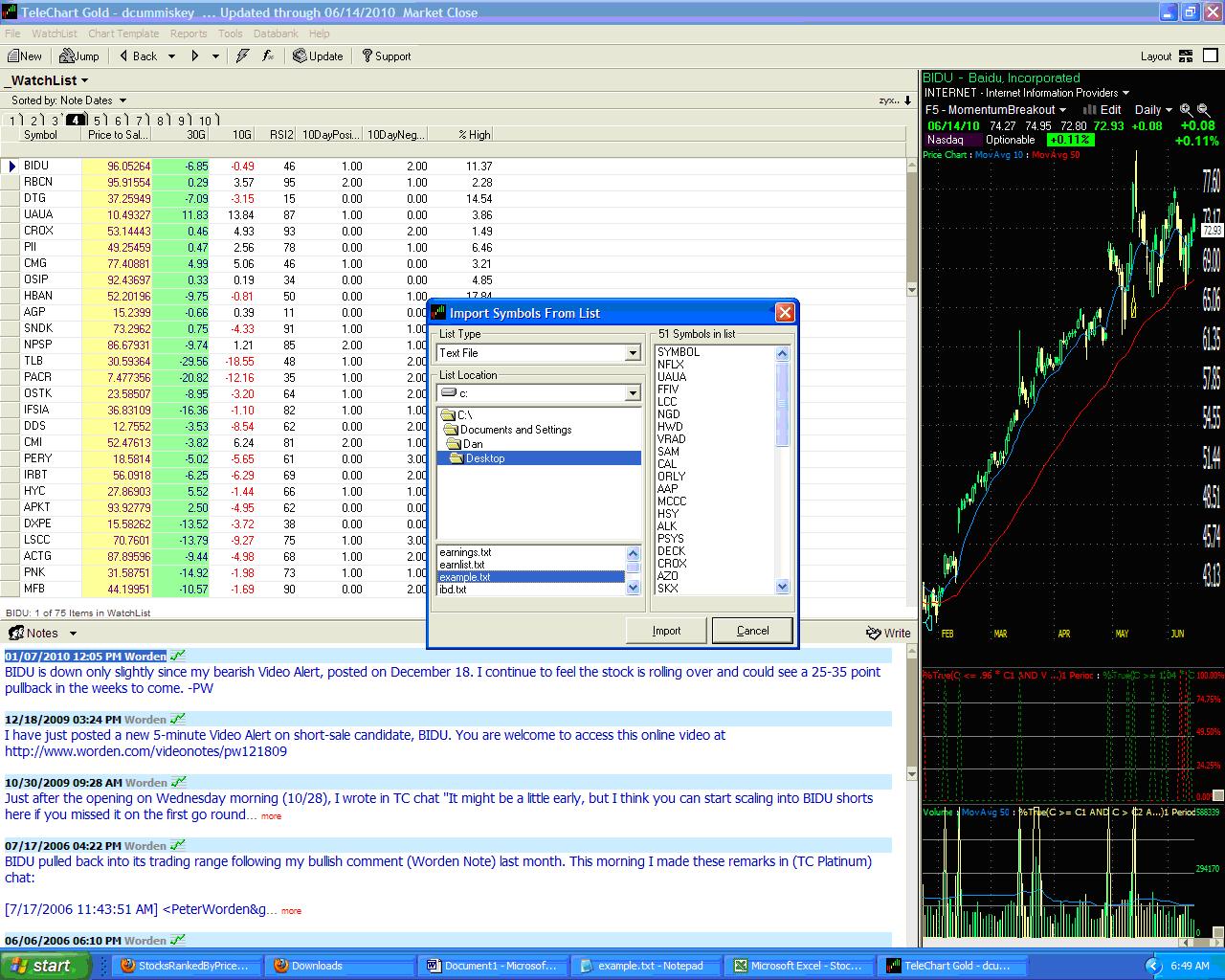
Task: Expand the Sorted by Note Dates dropdown
Action: coord(121,100)
